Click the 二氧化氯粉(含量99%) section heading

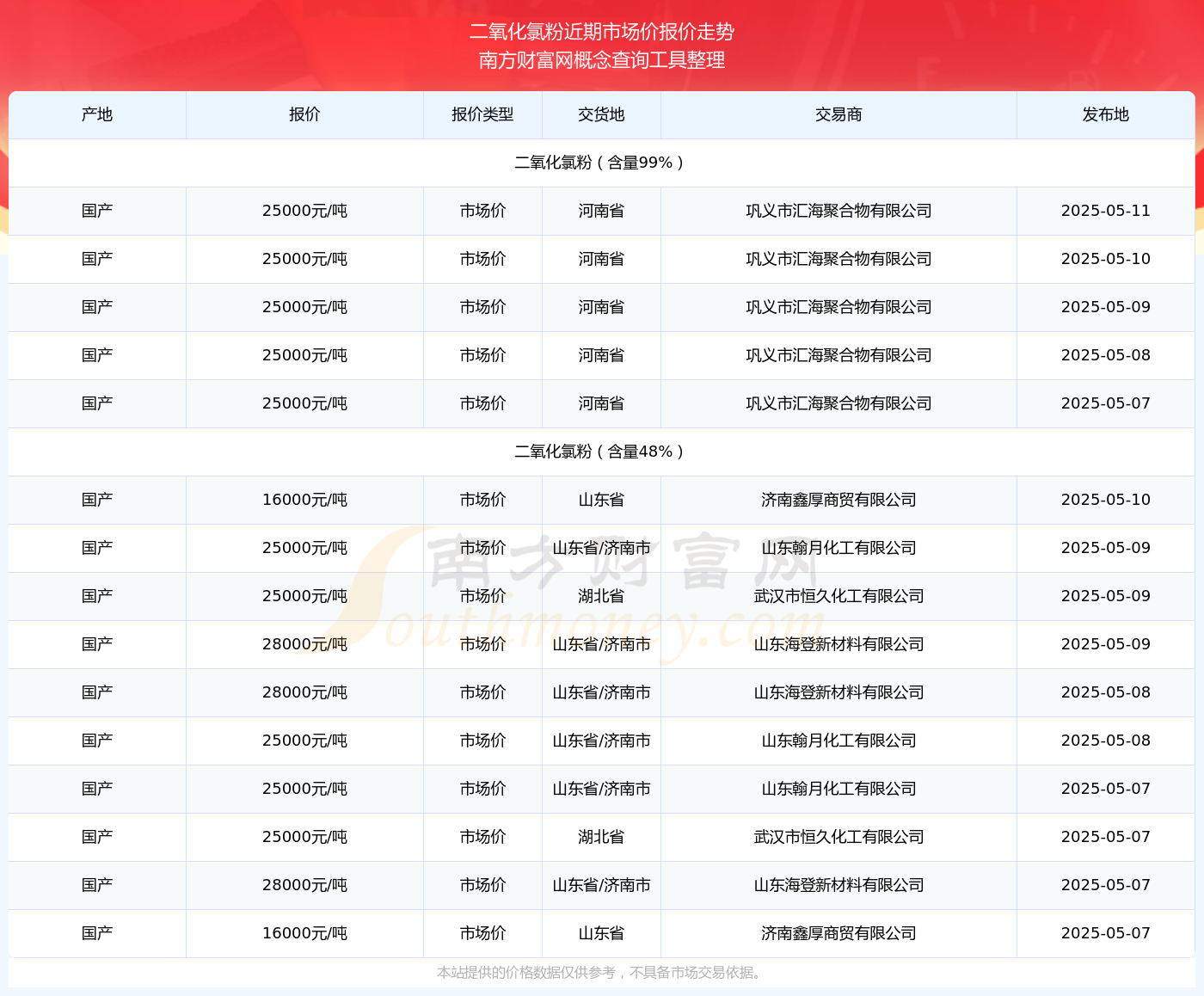click(x=601, y=163)
